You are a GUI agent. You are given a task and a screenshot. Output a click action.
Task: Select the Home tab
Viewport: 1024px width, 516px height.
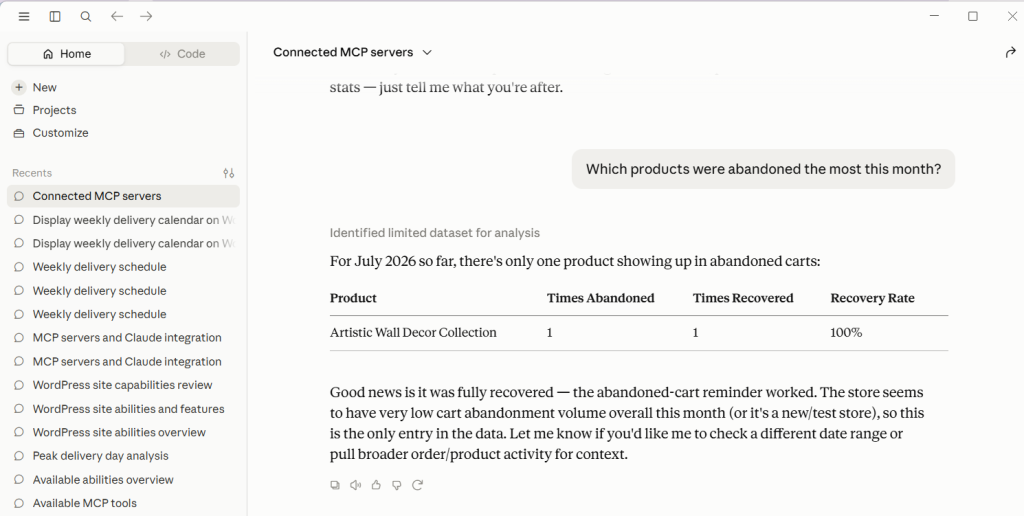pyautogui.click(x=66, y=54)
